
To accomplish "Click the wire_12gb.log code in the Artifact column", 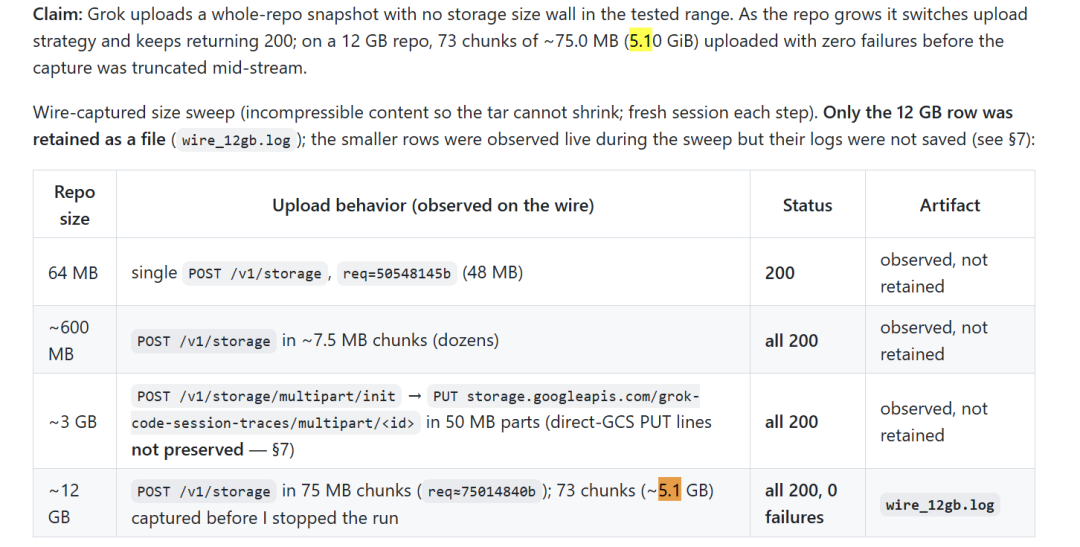I will (x=939, y=505).
